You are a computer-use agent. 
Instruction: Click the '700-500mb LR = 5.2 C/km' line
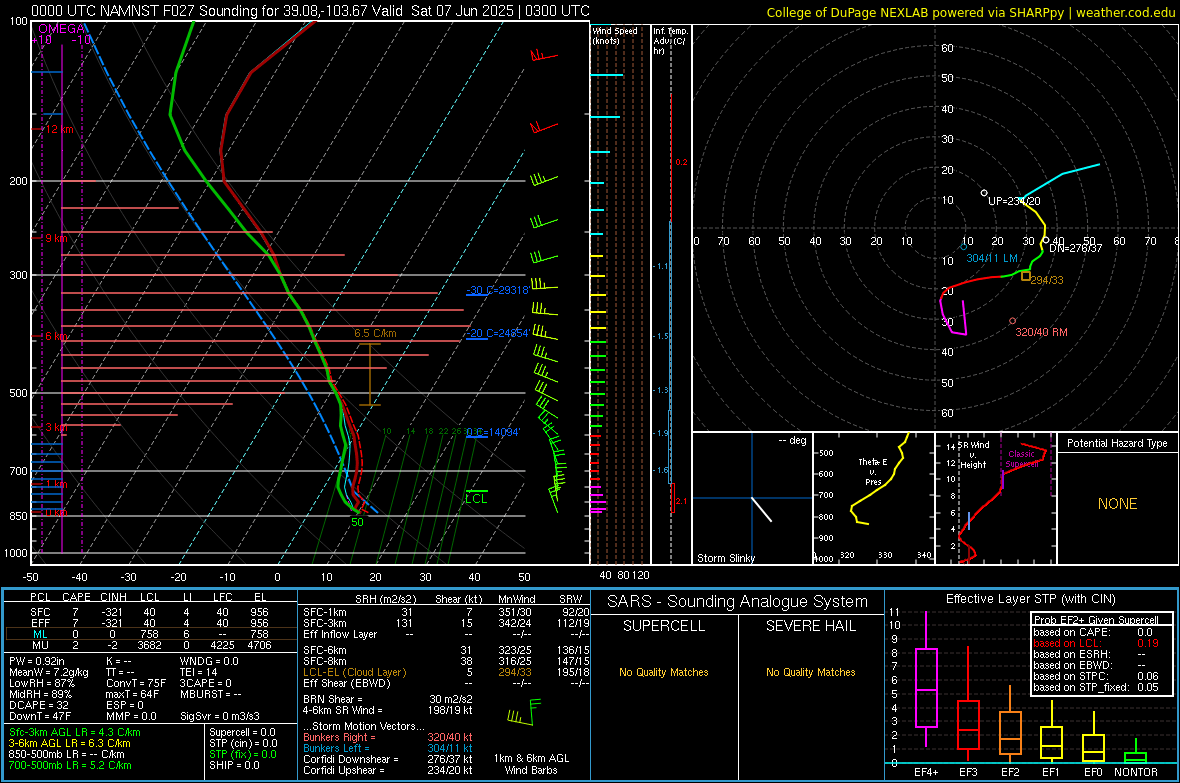69,765
